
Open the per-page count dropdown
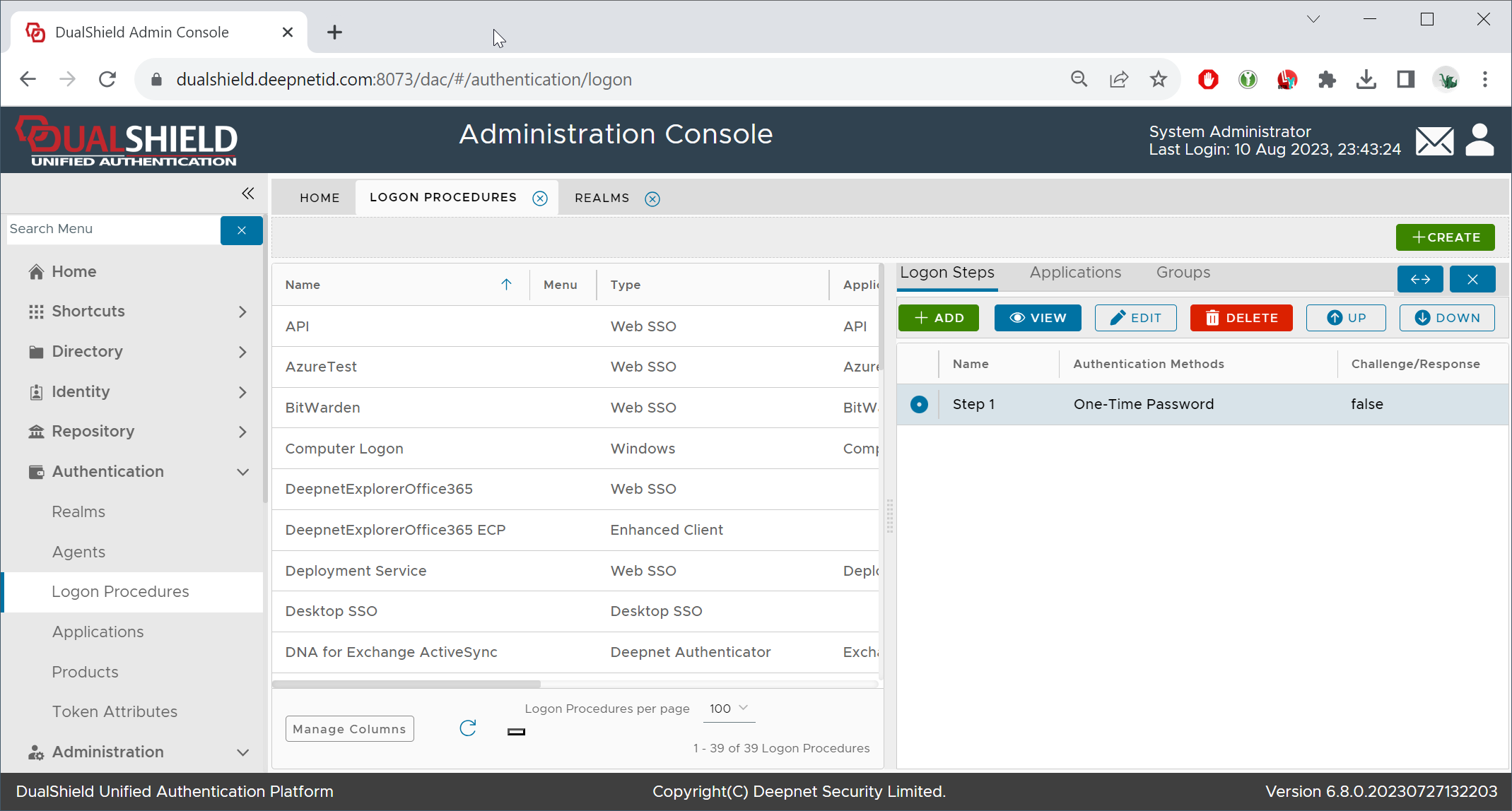tap(729, 709)
